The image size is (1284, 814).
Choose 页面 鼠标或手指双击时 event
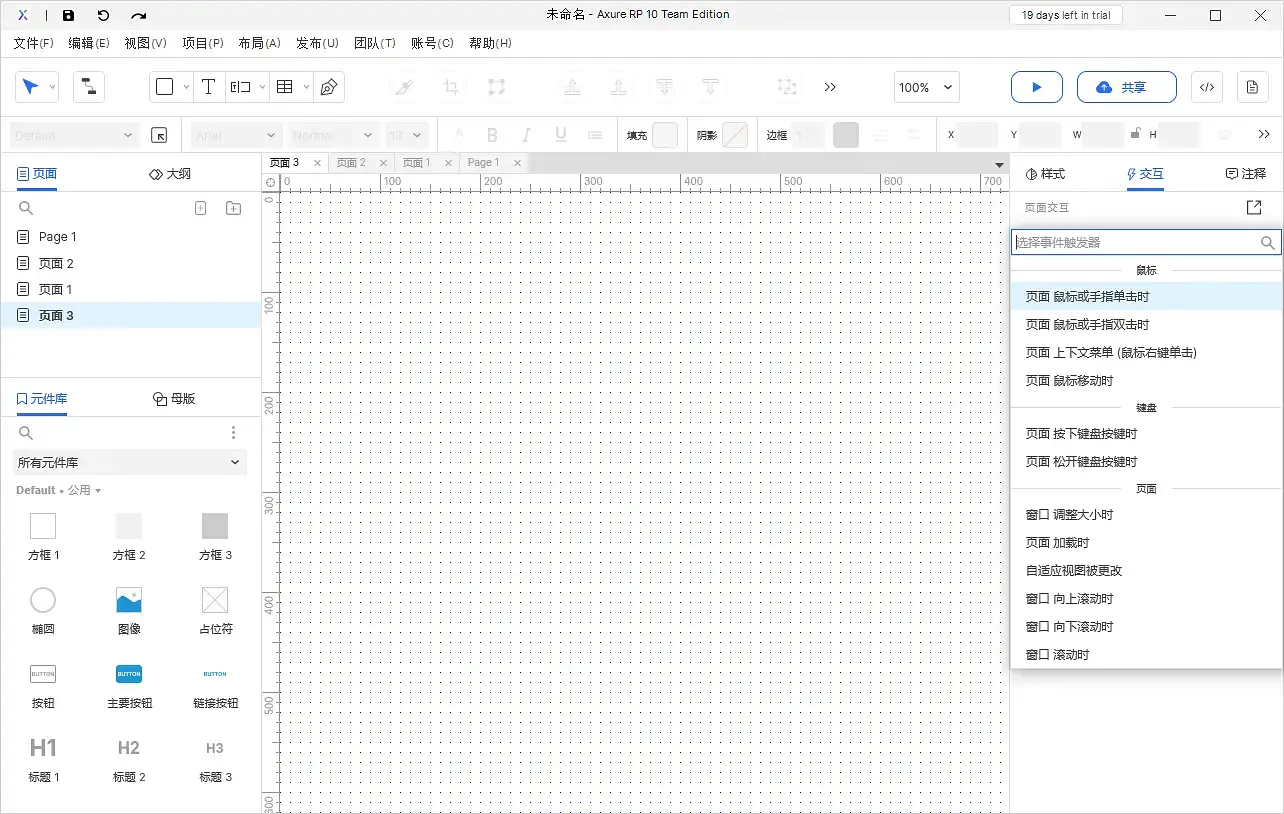click(1087, 325)
